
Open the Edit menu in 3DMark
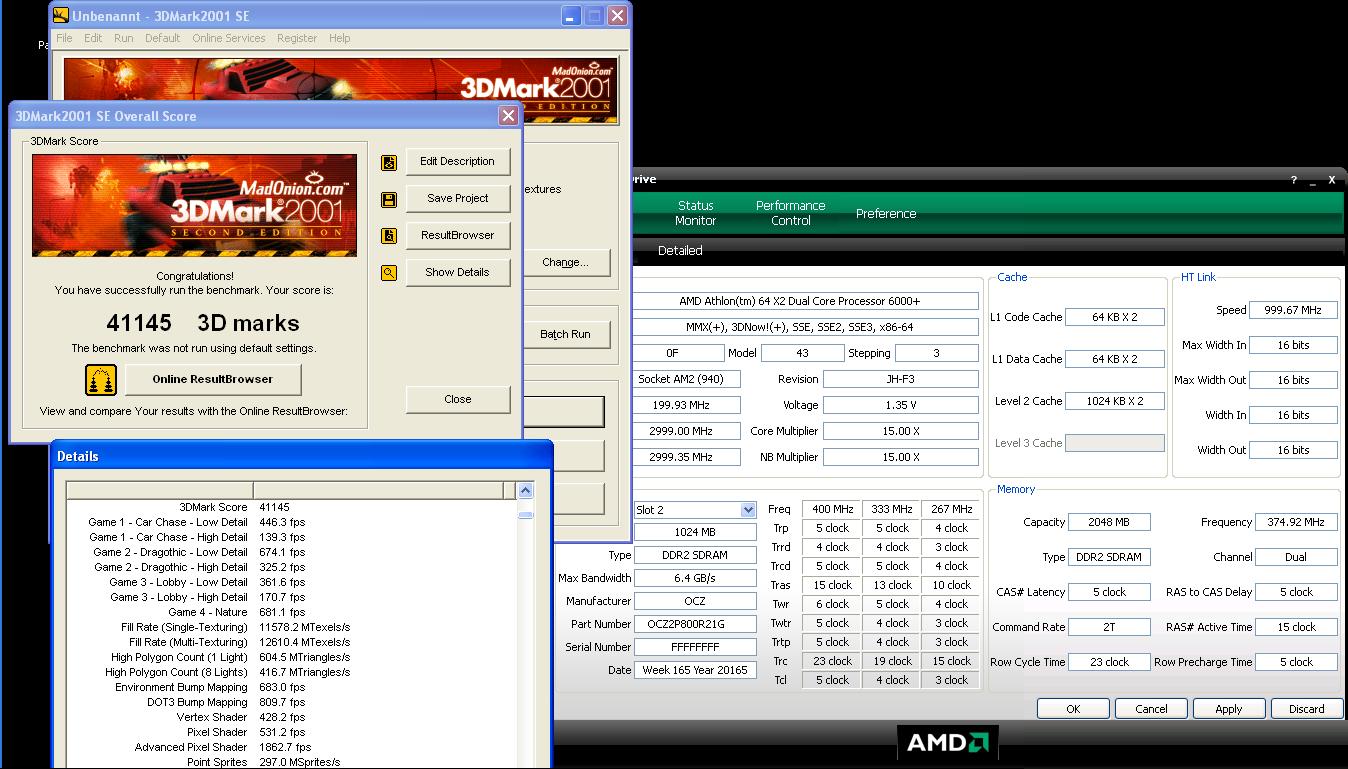point(93,38)
